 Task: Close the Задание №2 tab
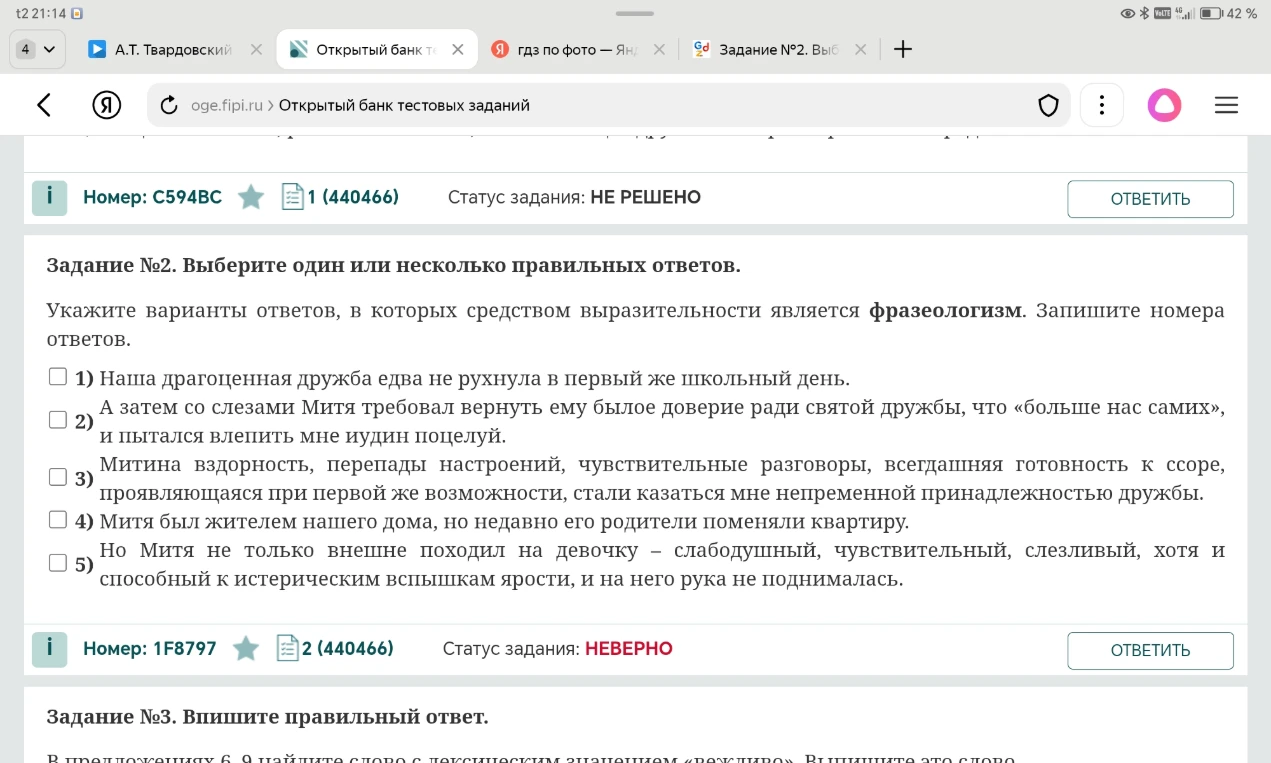860,49
